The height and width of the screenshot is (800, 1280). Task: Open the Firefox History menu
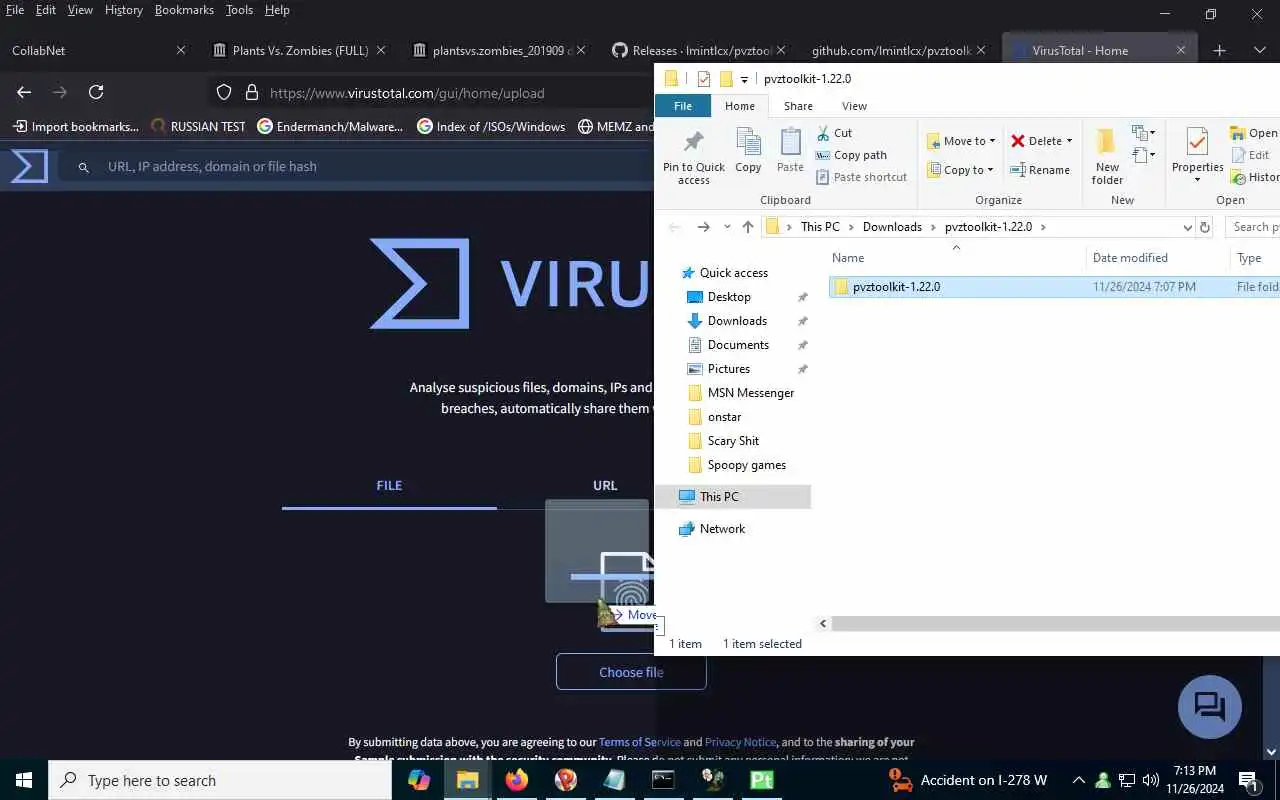[x=124, y=10]
